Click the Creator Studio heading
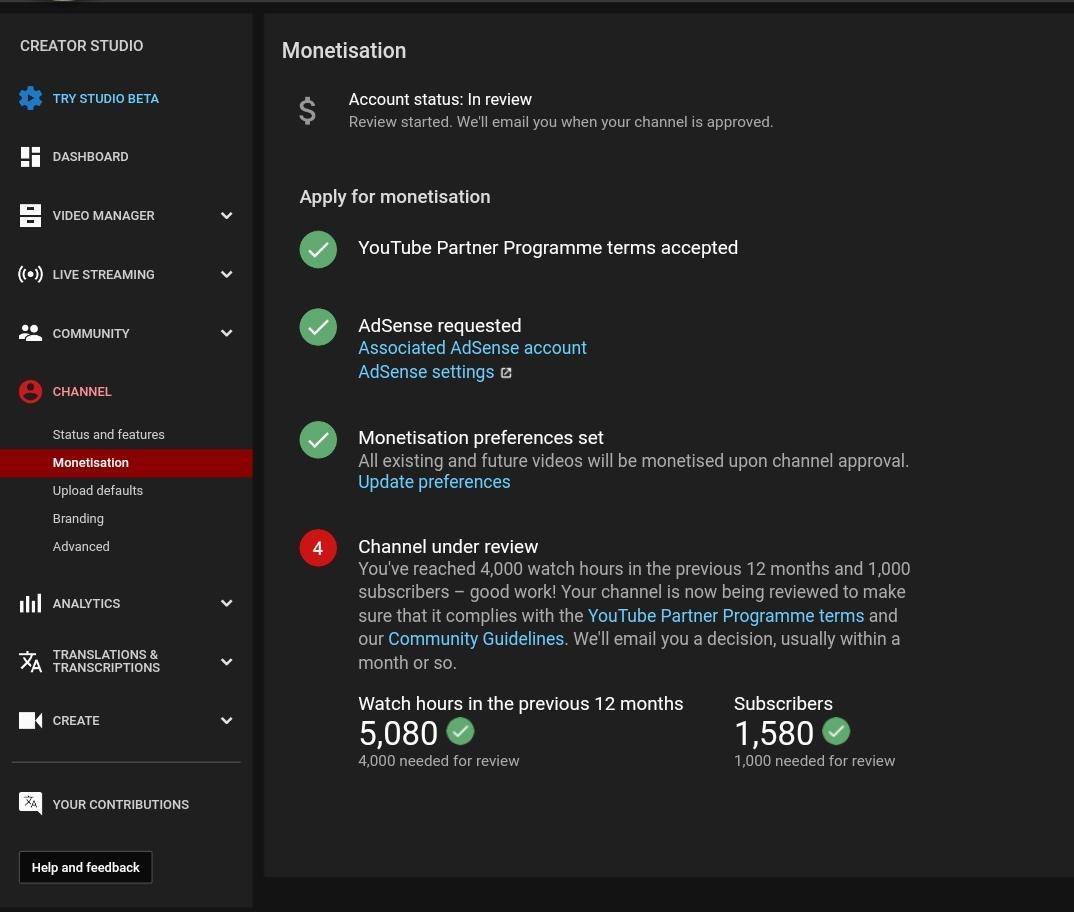 [x=82, y=46]
